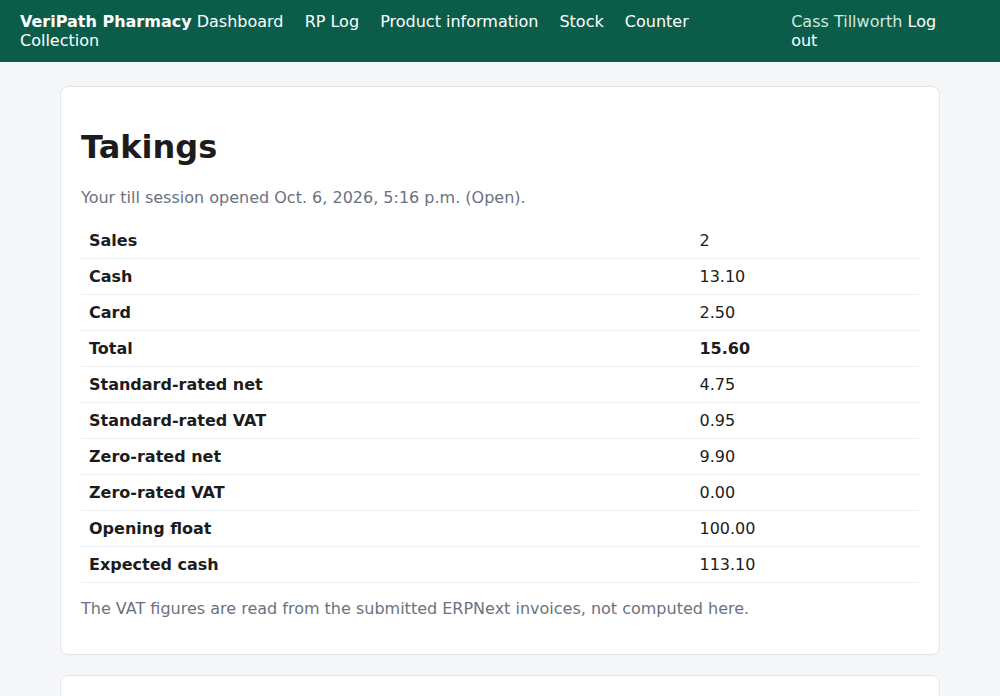Click the Expected cash label
This screenshot has width=1000, height=696.
[x=154, y=565]
